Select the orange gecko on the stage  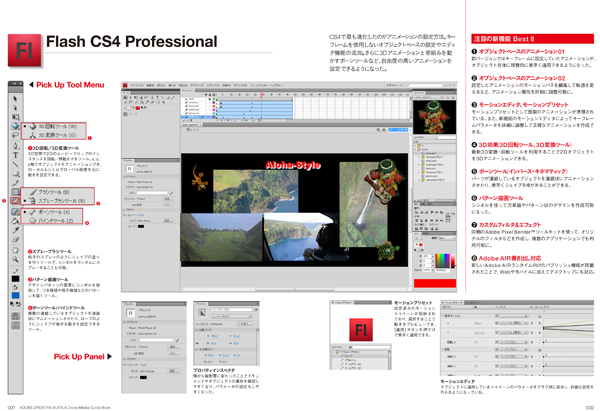[199, 177]
